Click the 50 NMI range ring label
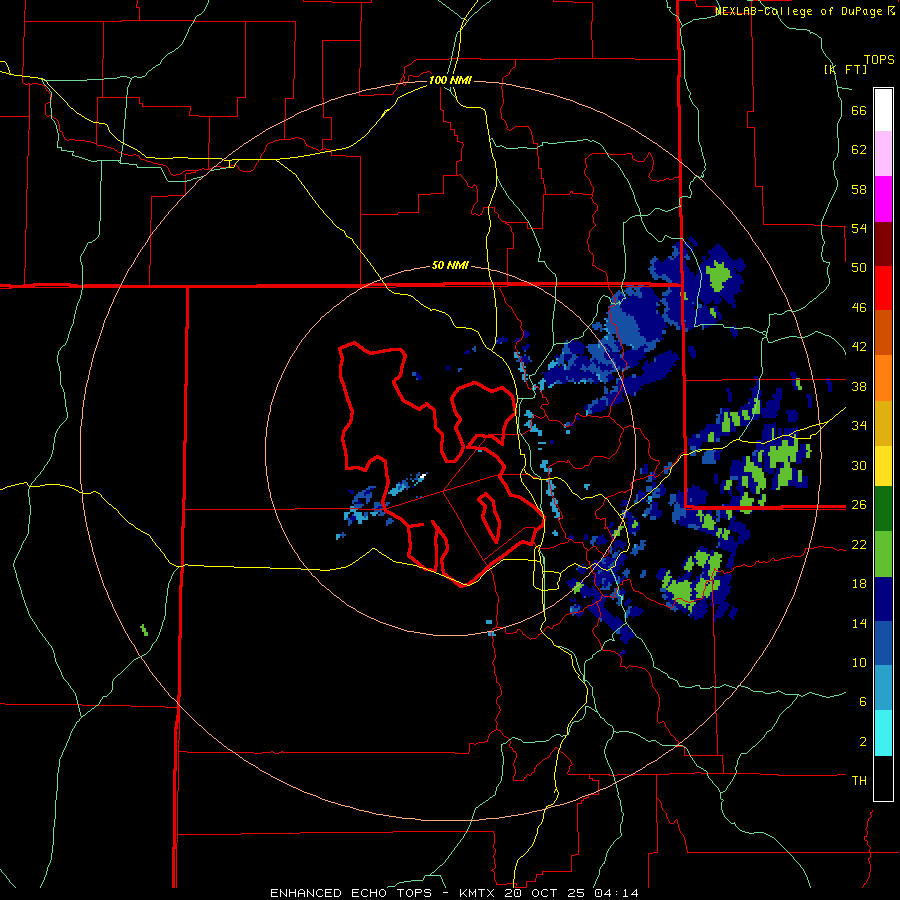900x900 pixels. point(450,265)
